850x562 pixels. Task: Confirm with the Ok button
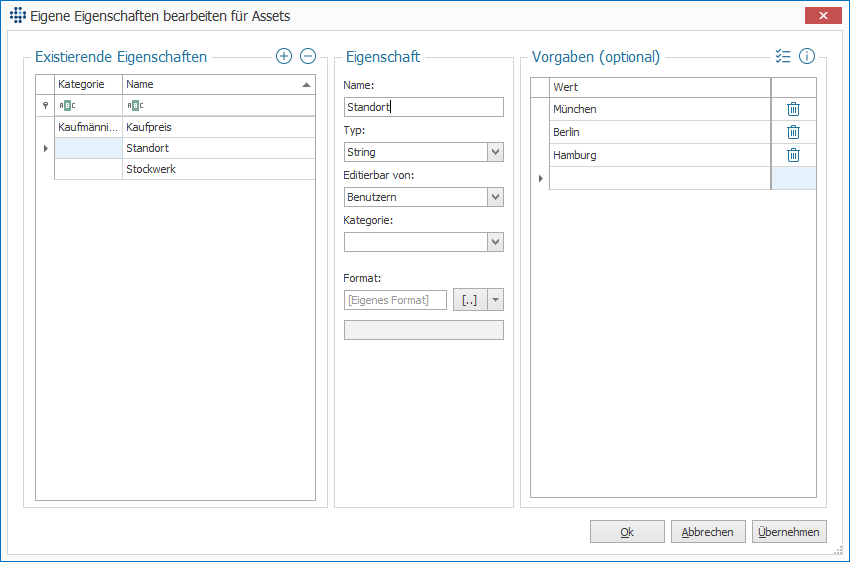[x=627, y=532]
